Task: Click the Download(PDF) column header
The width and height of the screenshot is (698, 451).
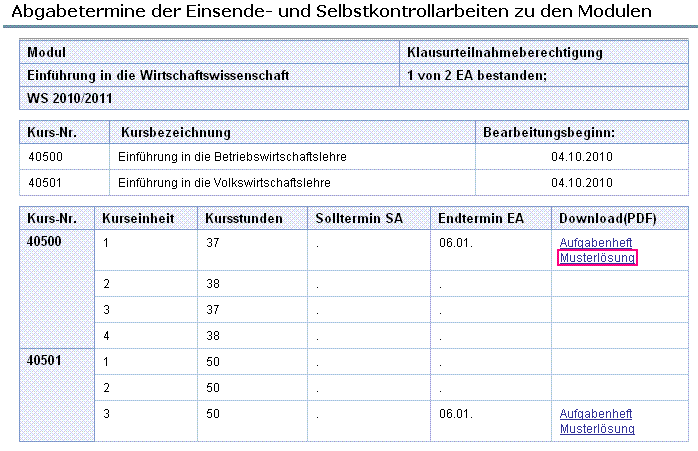Action: [x=620, y=218]
